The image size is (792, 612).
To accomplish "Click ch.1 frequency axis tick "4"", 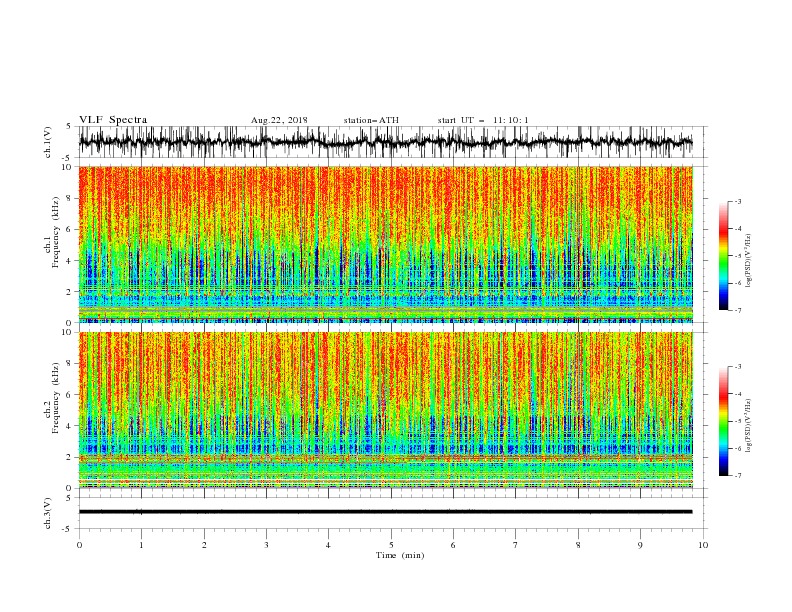I will pyautogui.click(x=70, y=261).
